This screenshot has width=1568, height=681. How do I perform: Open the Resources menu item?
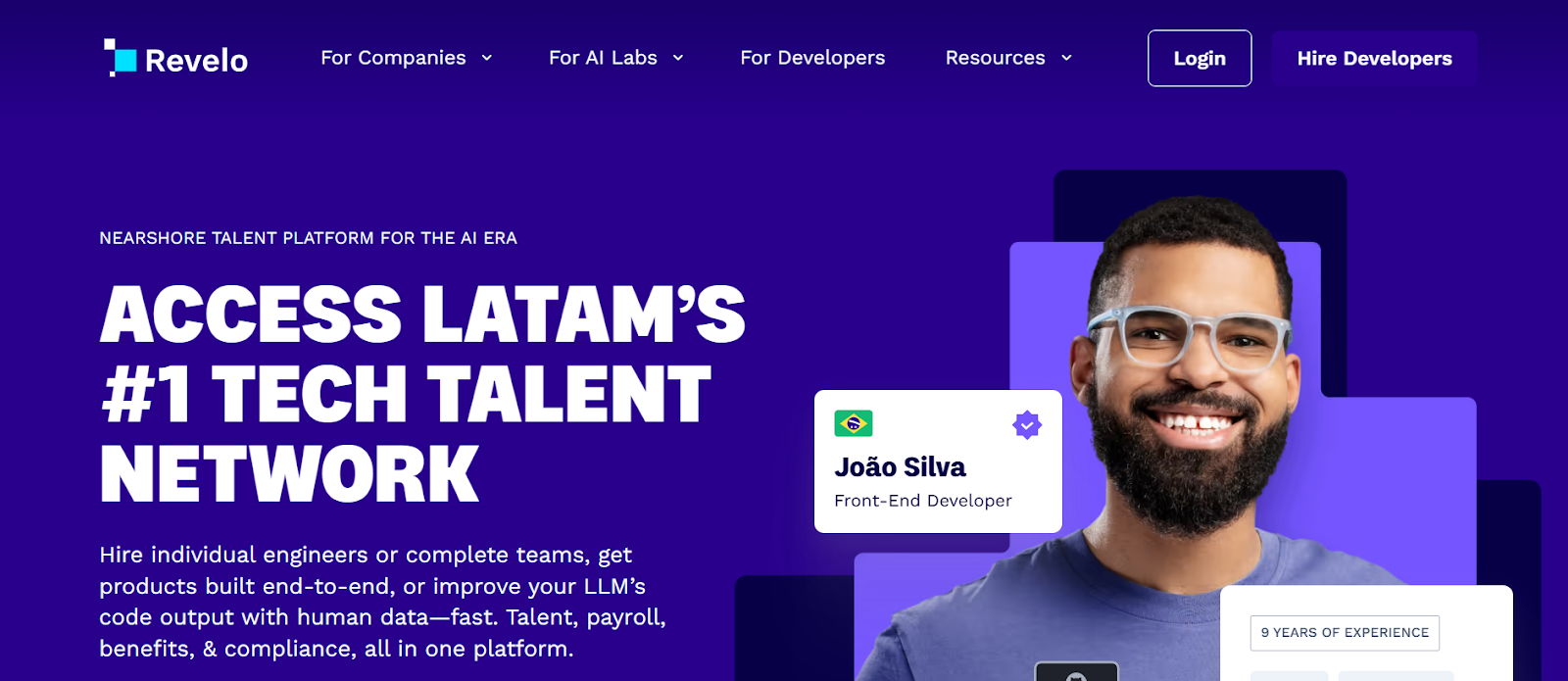pyautogui.click(x=995, y=58)
